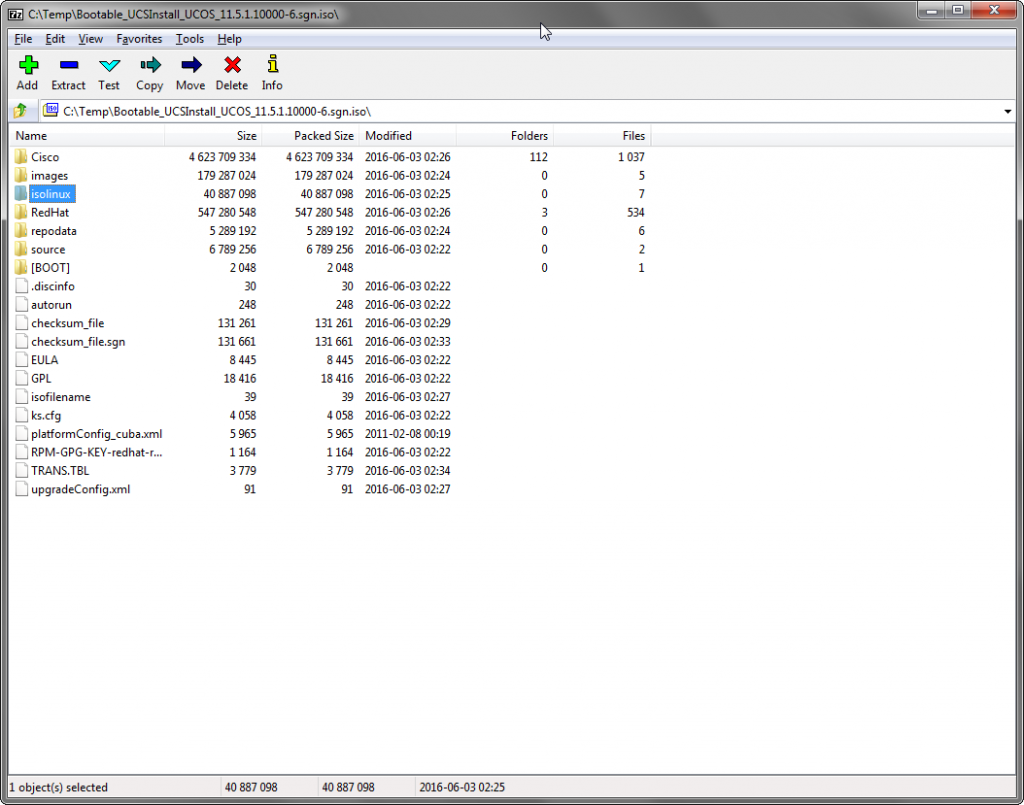Click the 2011-02-08 00:19 modified date
This screenshot has width=1024, height=805.
point(408,434)
